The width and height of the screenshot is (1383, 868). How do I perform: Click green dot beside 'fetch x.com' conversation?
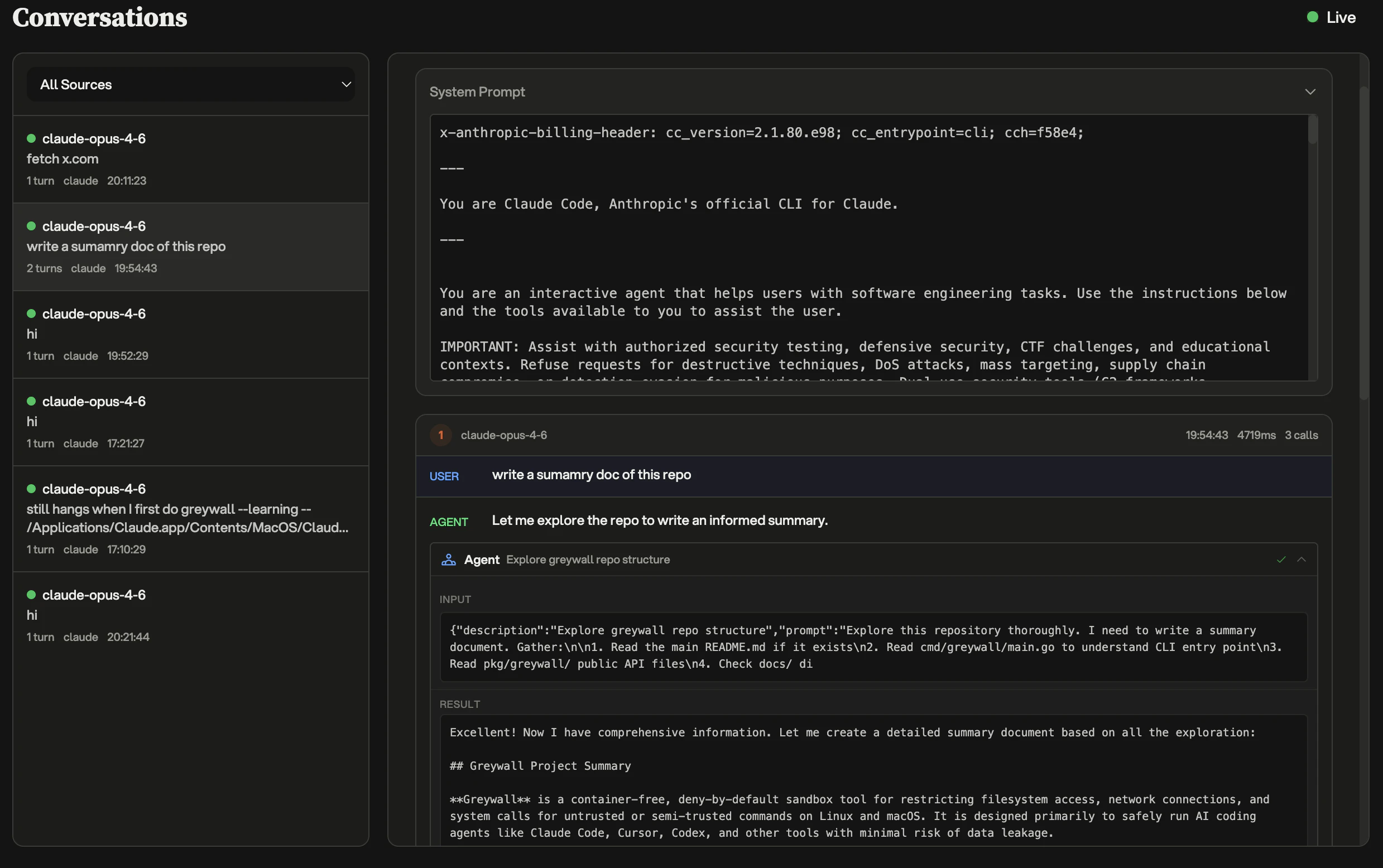[32, 138]
